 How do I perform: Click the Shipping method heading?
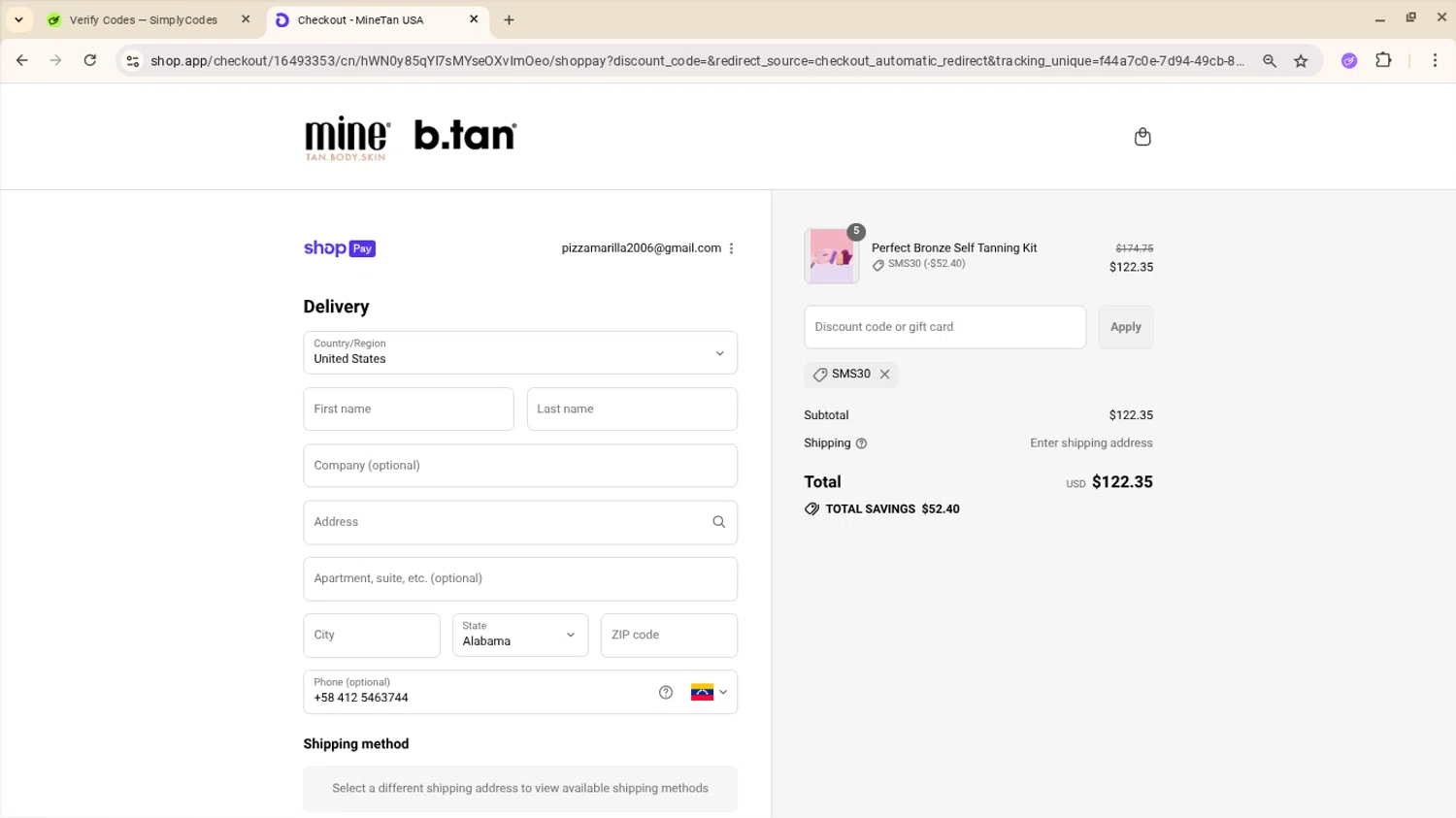click(x=356, y=744)
